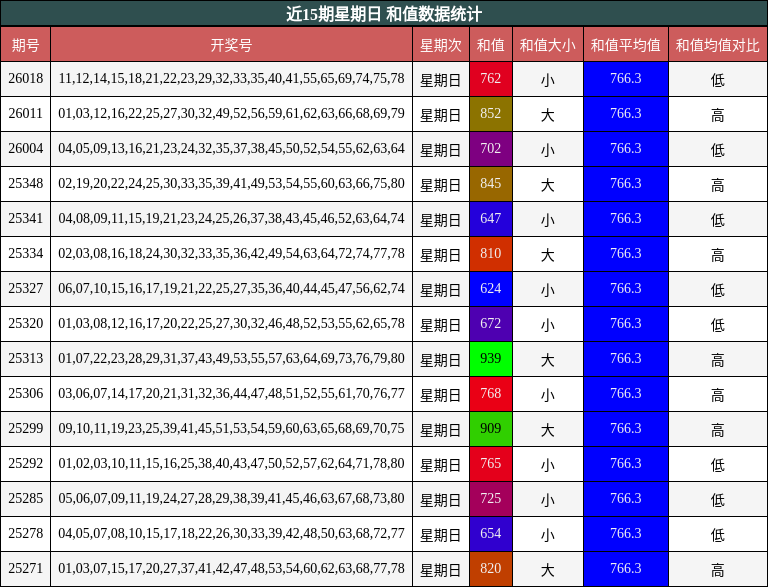The image size is (768, 587).
Task: Select issue number 25271
Action: [25, 569]
